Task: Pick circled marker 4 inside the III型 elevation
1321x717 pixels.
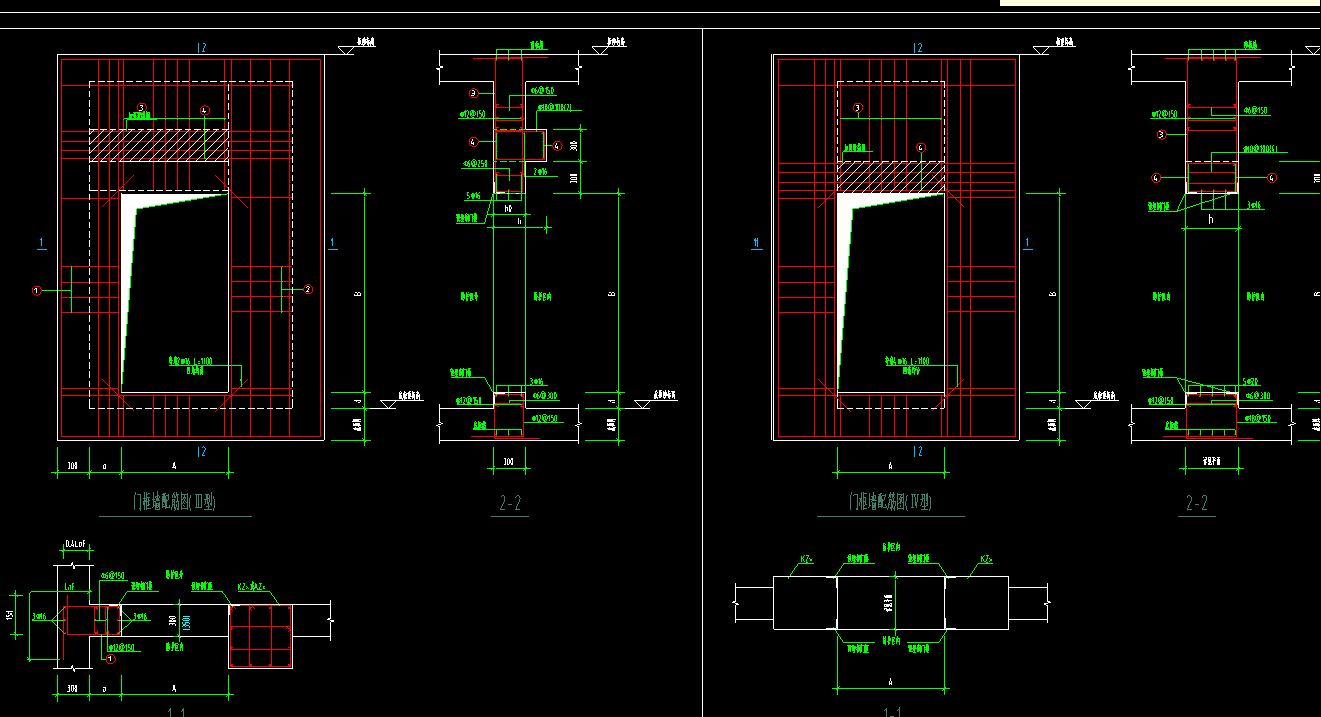Action: [204, 110]
